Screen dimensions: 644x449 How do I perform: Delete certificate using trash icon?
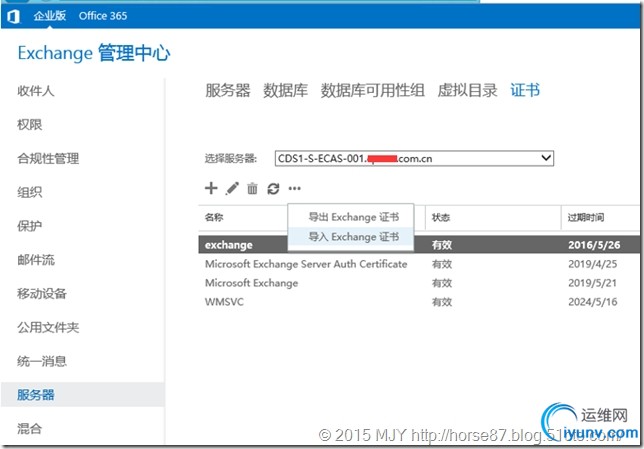252,189
